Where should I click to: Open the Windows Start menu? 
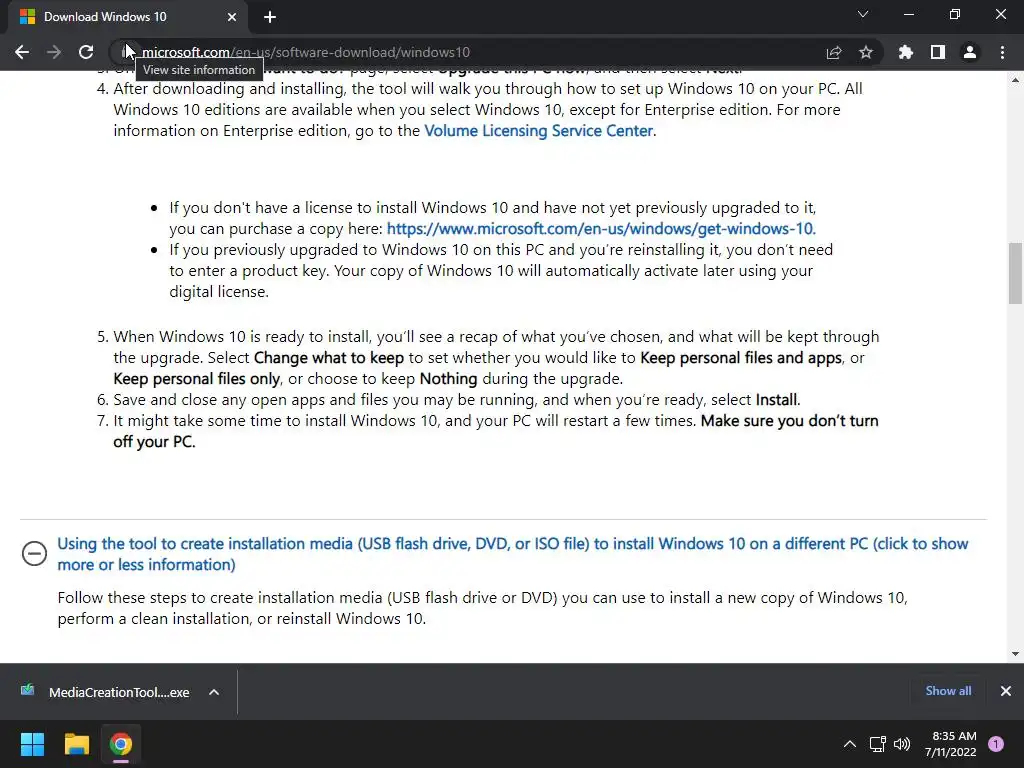32,744
